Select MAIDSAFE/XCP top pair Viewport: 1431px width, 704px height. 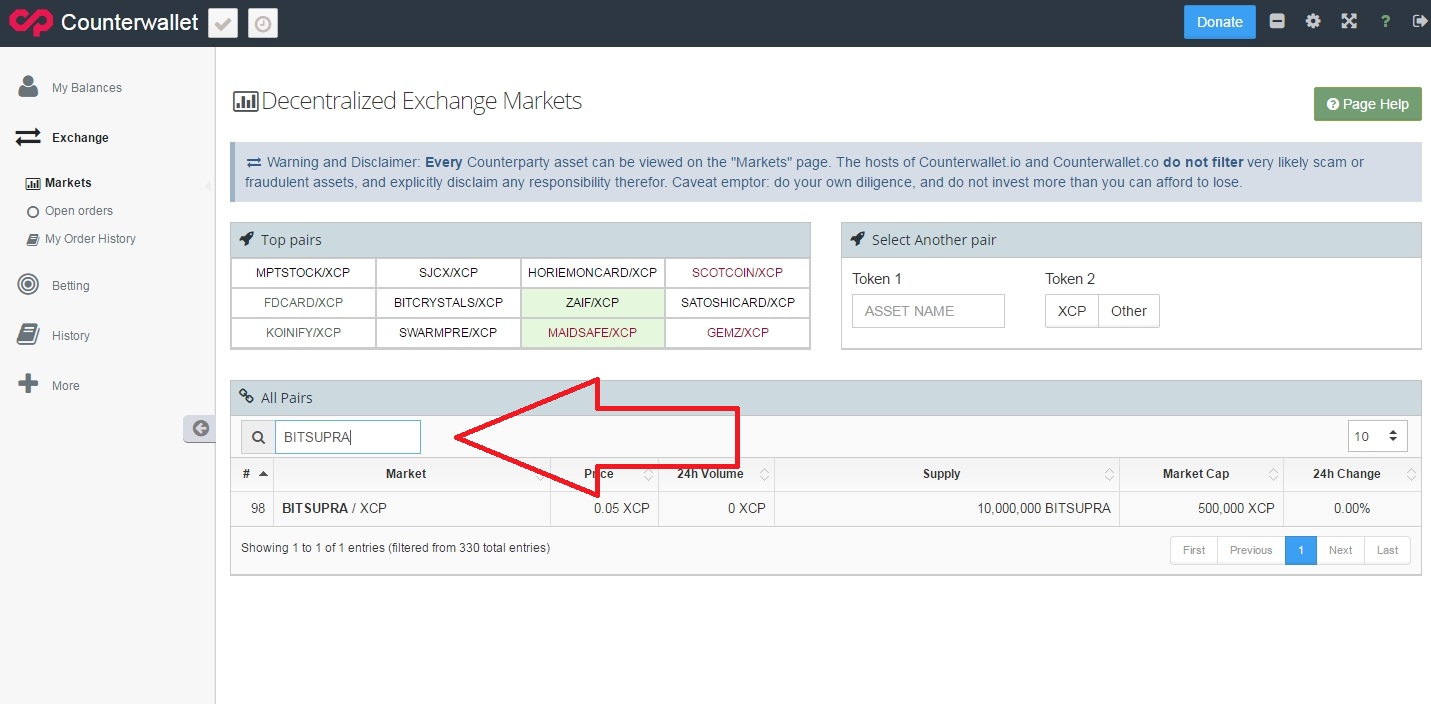point(593,333)
